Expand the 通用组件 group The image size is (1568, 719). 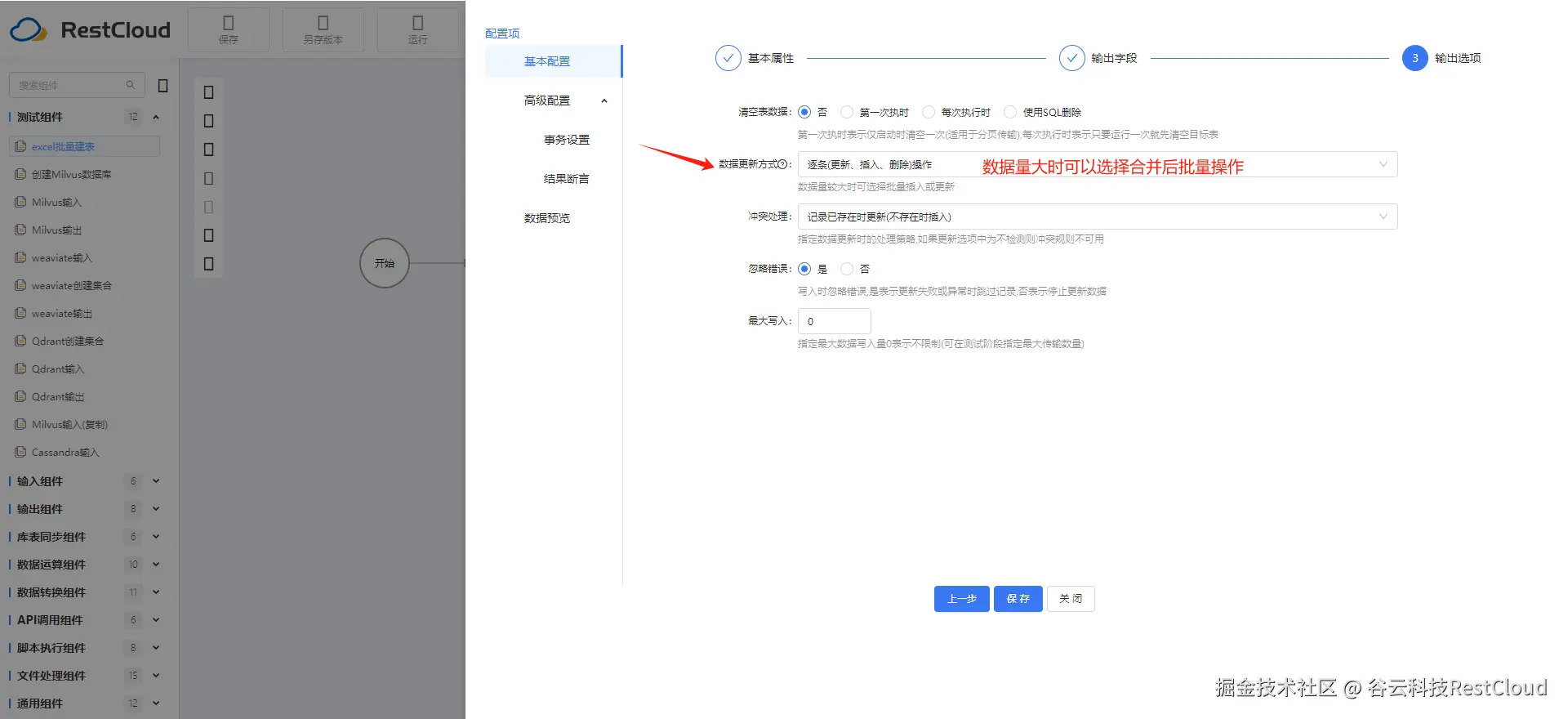[x=156, y=703]
